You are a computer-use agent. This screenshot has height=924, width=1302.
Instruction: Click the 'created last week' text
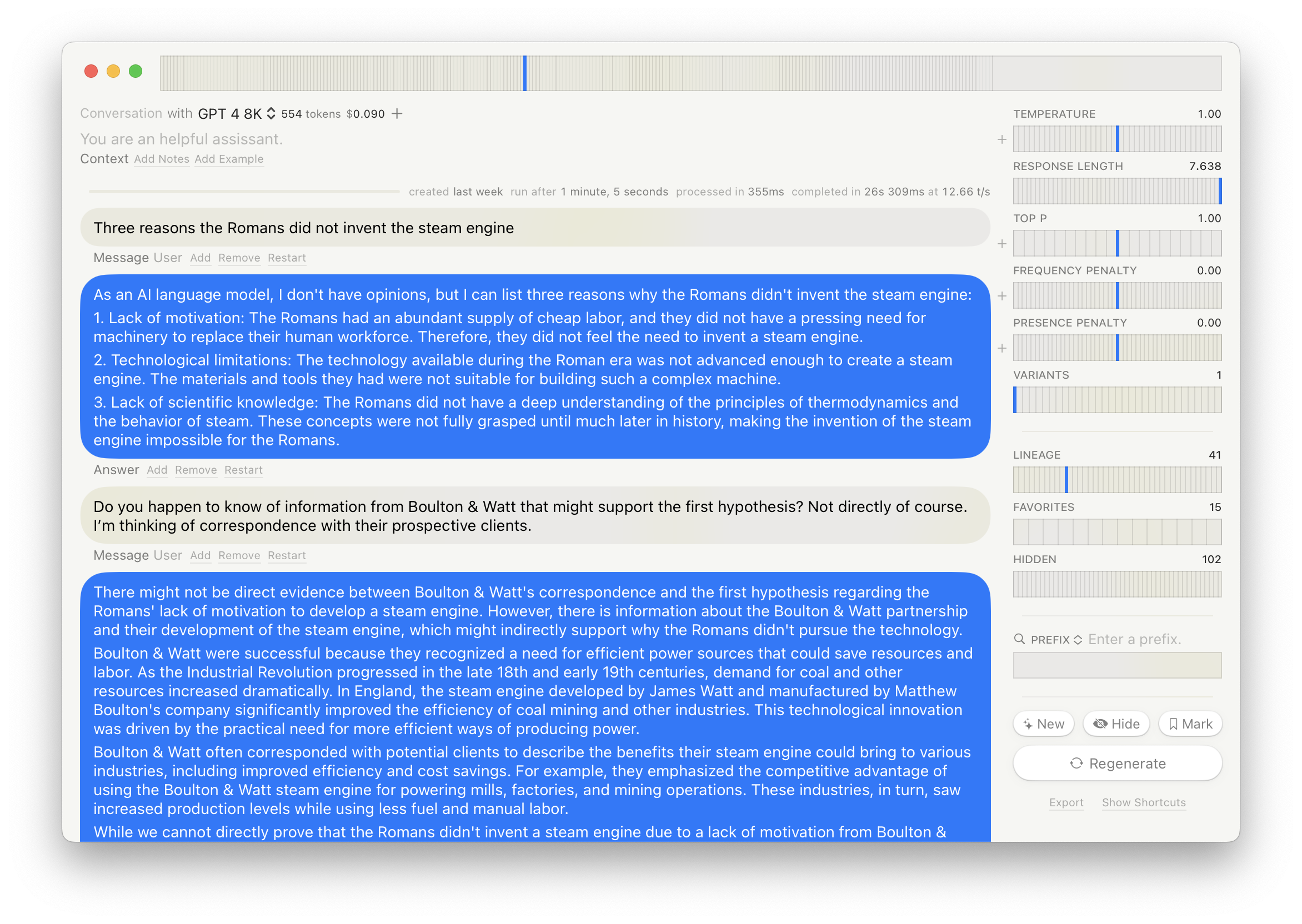tap(455, 192)
